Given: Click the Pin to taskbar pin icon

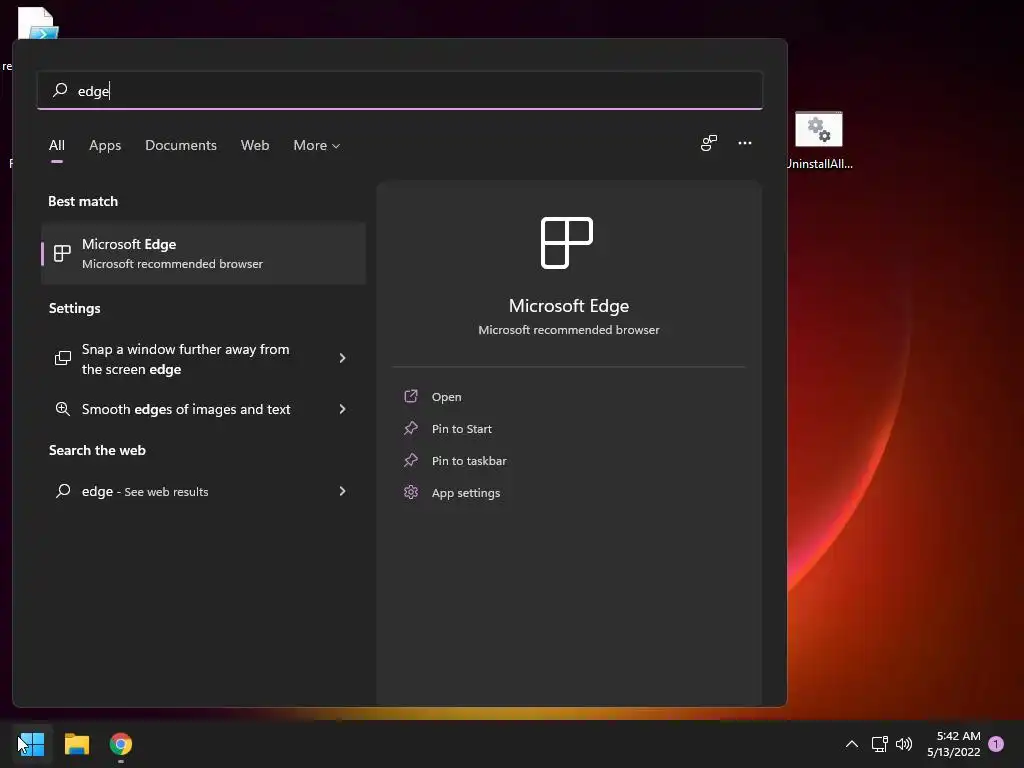Looking at the screenshot, I should pyautogui.click(x=411, y=460).
